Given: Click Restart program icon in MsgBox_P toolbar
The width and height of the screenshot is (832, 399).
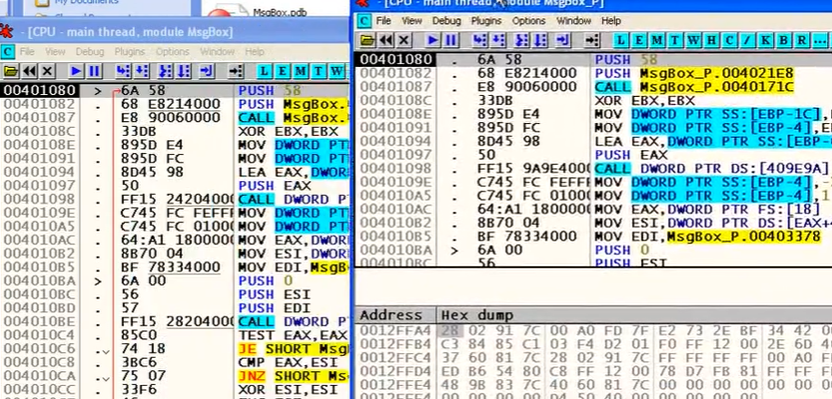Looking at the screenshot, I should 386,40.
